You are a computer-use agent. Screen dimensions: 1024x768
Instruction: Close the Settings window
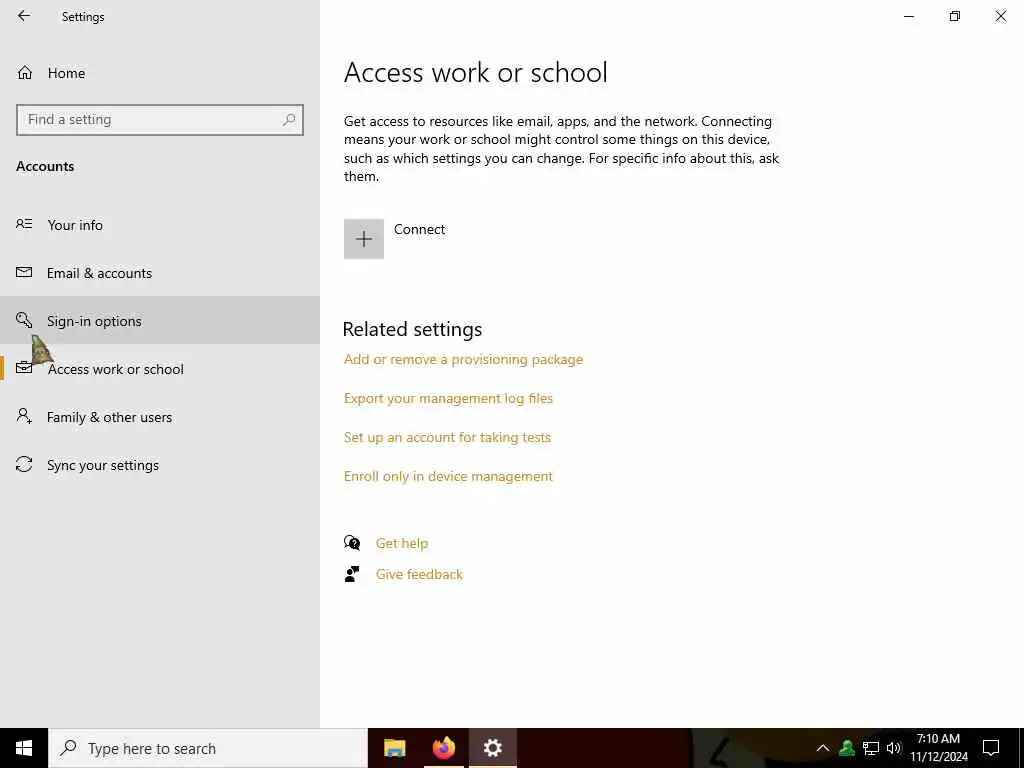coord(1000,16)
